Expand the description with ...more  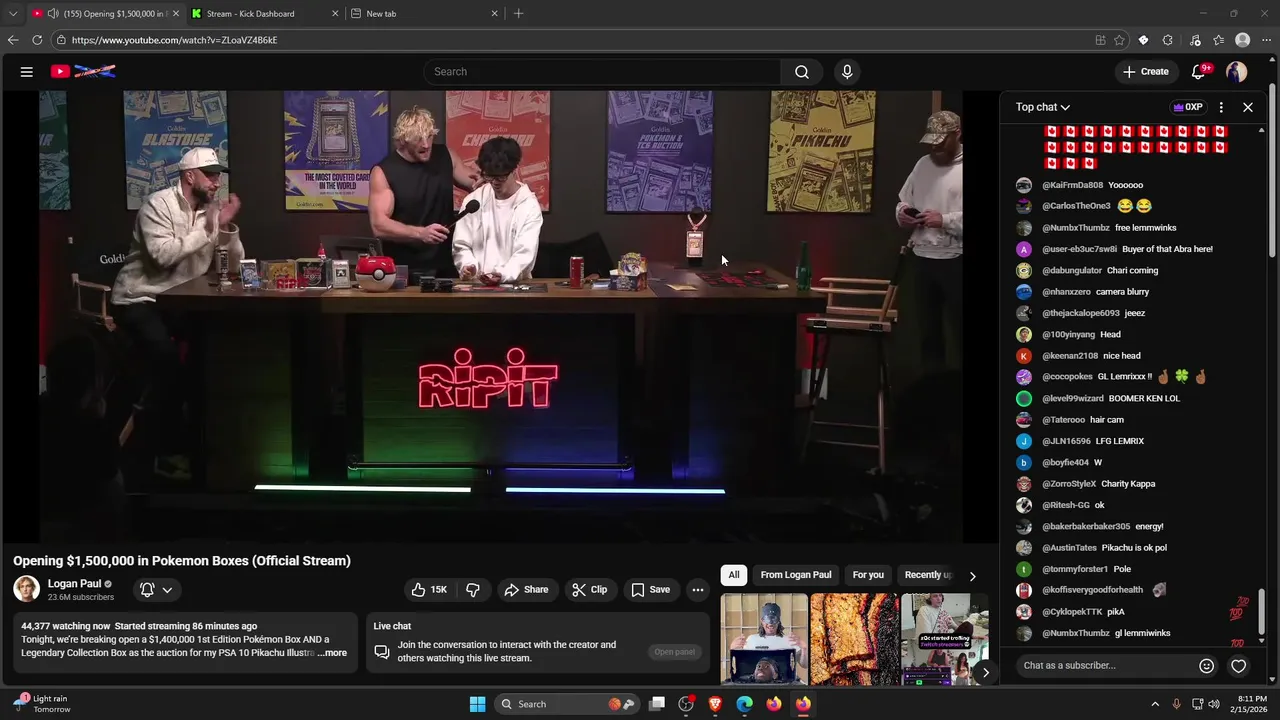(x=332, y=653)
